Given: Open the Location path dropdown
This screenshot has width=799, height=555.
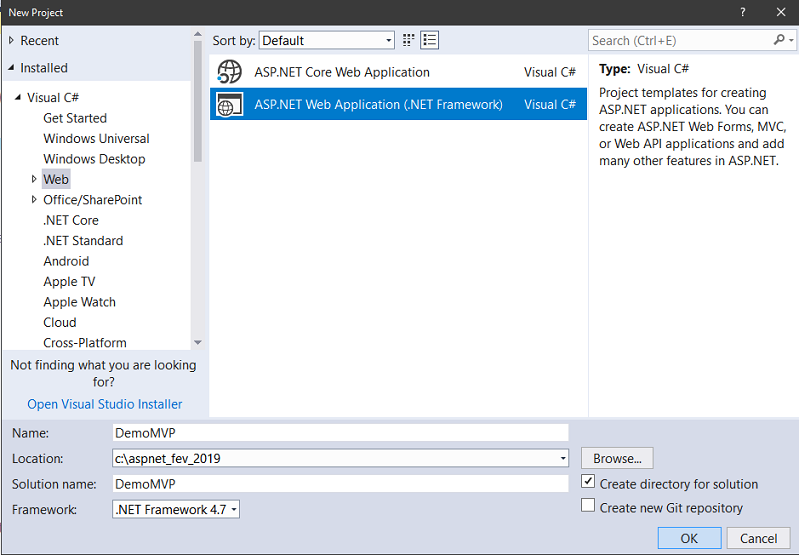Looking at the screenshot, I should point(563,458).
